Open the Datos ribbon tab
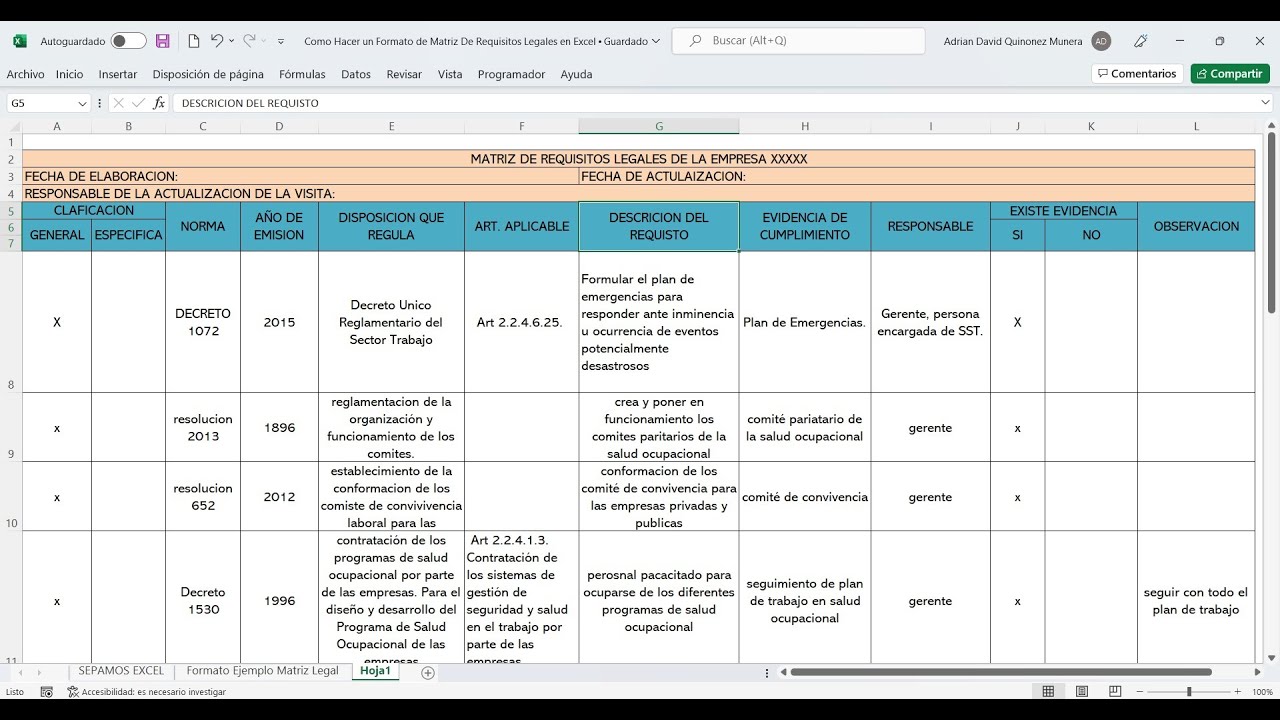 point(356,74)
